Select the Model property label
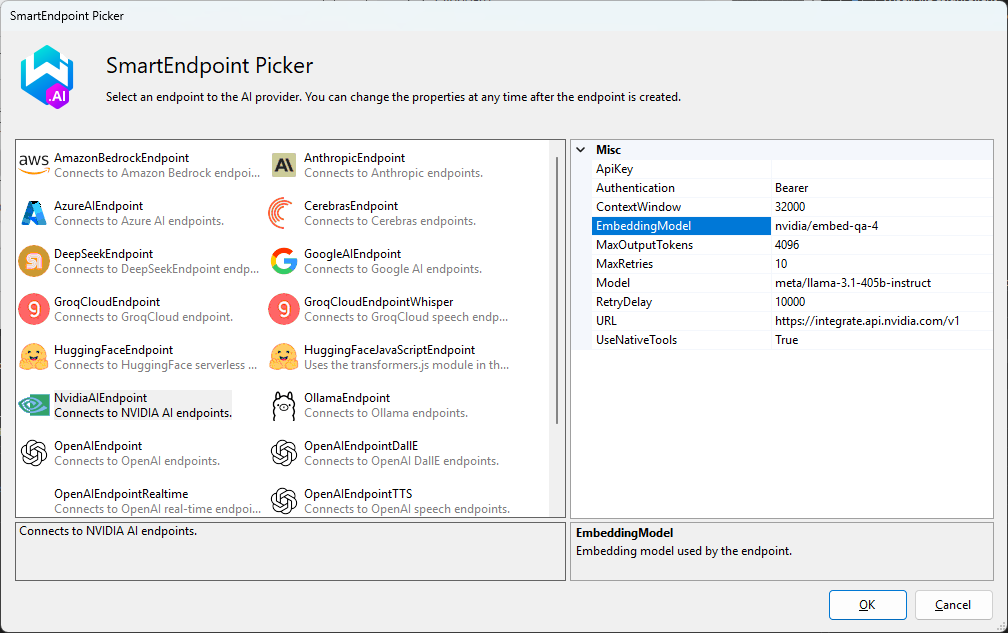The image size is (1008, 633). pos(681,283)
